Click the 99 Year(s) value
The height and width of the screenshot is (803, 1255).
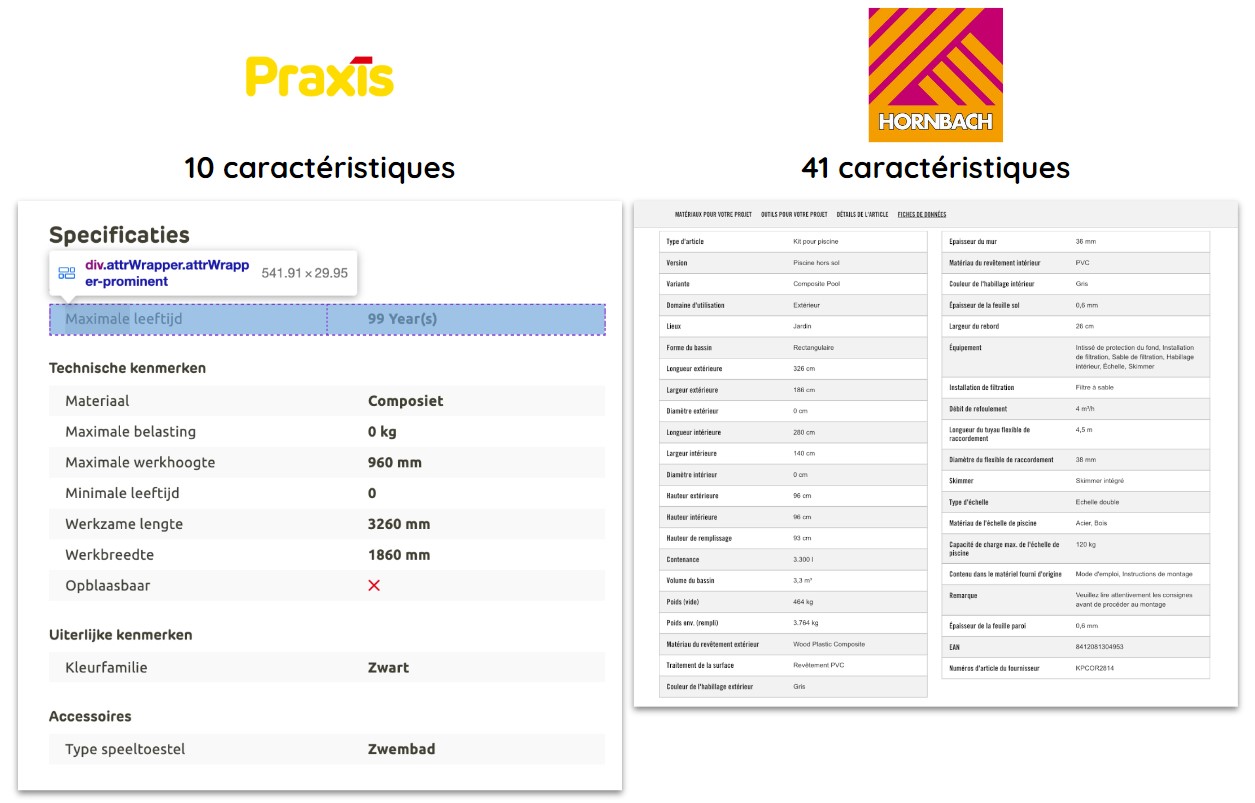402,319
